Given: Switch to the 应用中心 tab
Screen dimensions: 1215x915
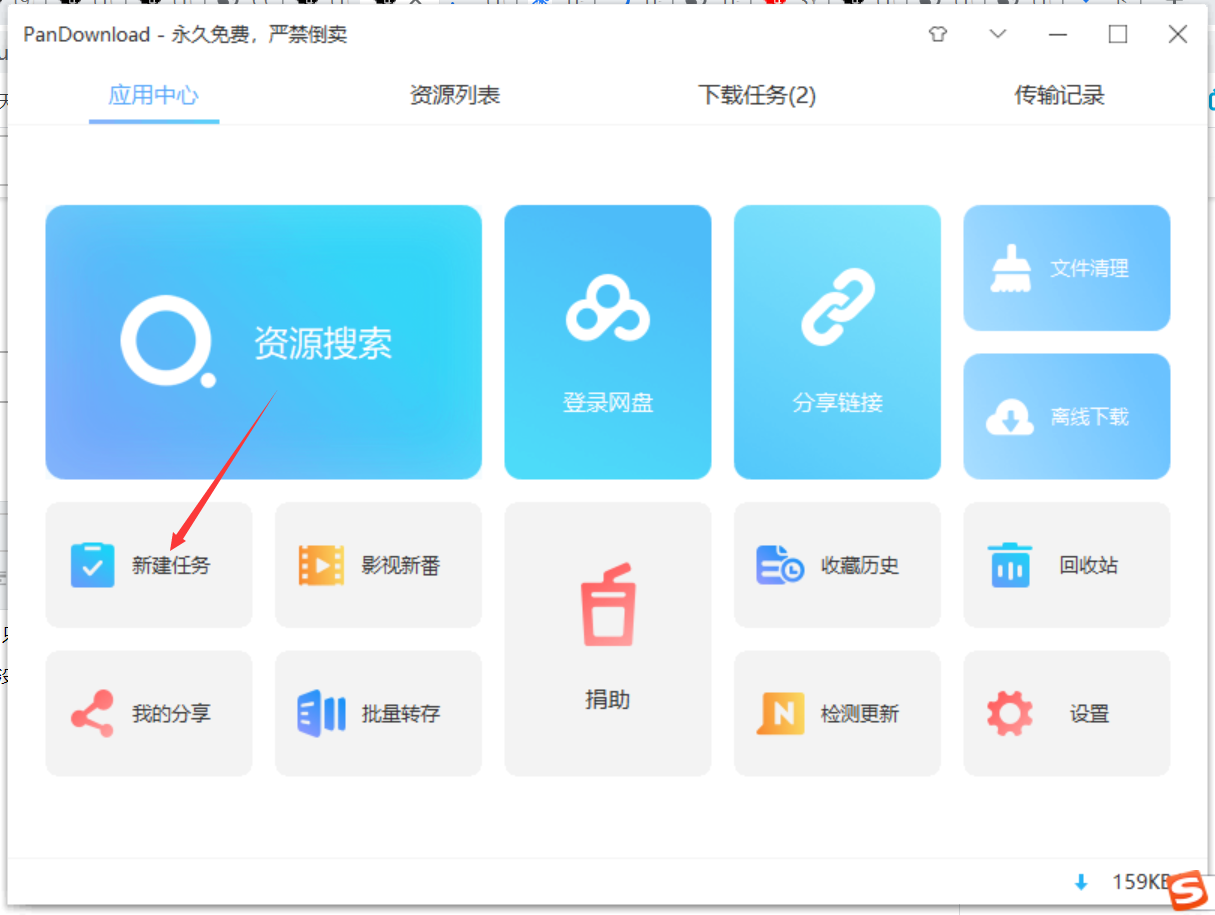Looking at the screenshot, I should click(154, 96).
